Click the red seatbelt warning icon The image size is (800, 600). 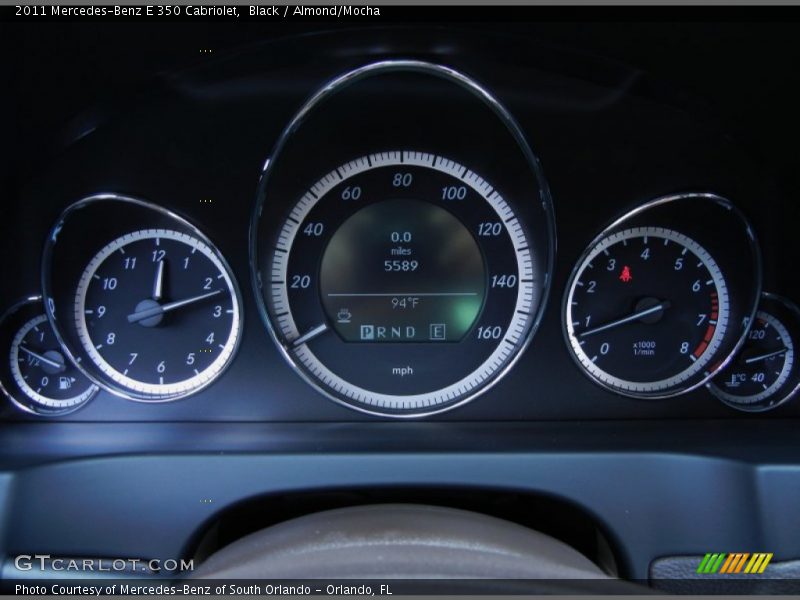[x=626, y=273]
